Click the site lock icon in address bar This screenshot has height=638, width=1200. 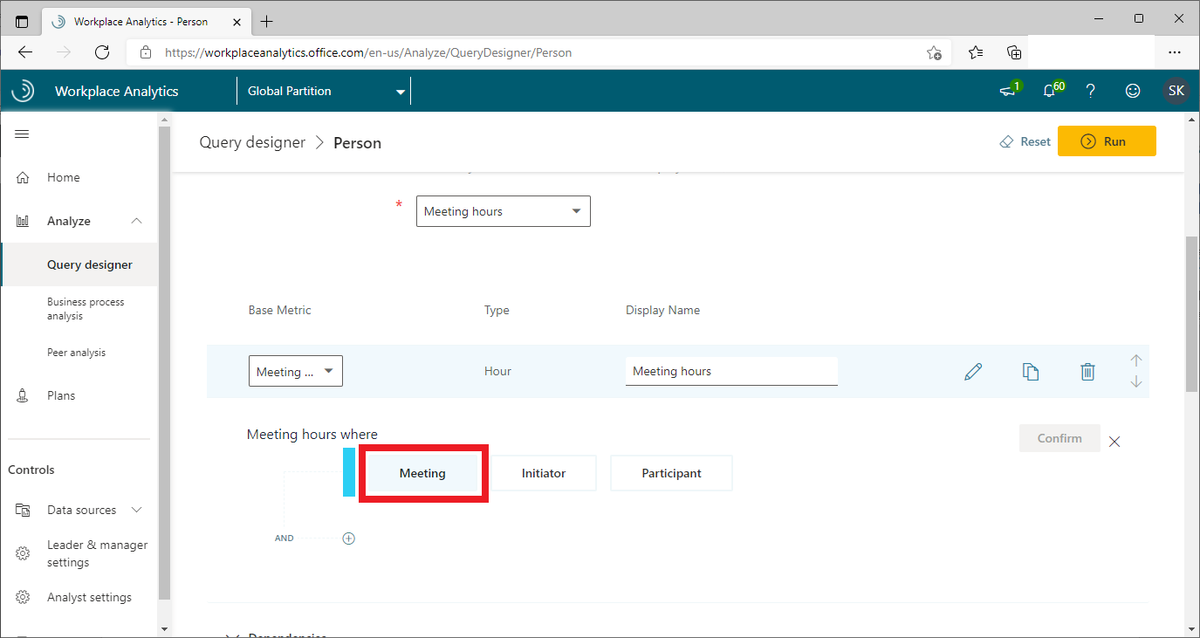pos(145,52)
